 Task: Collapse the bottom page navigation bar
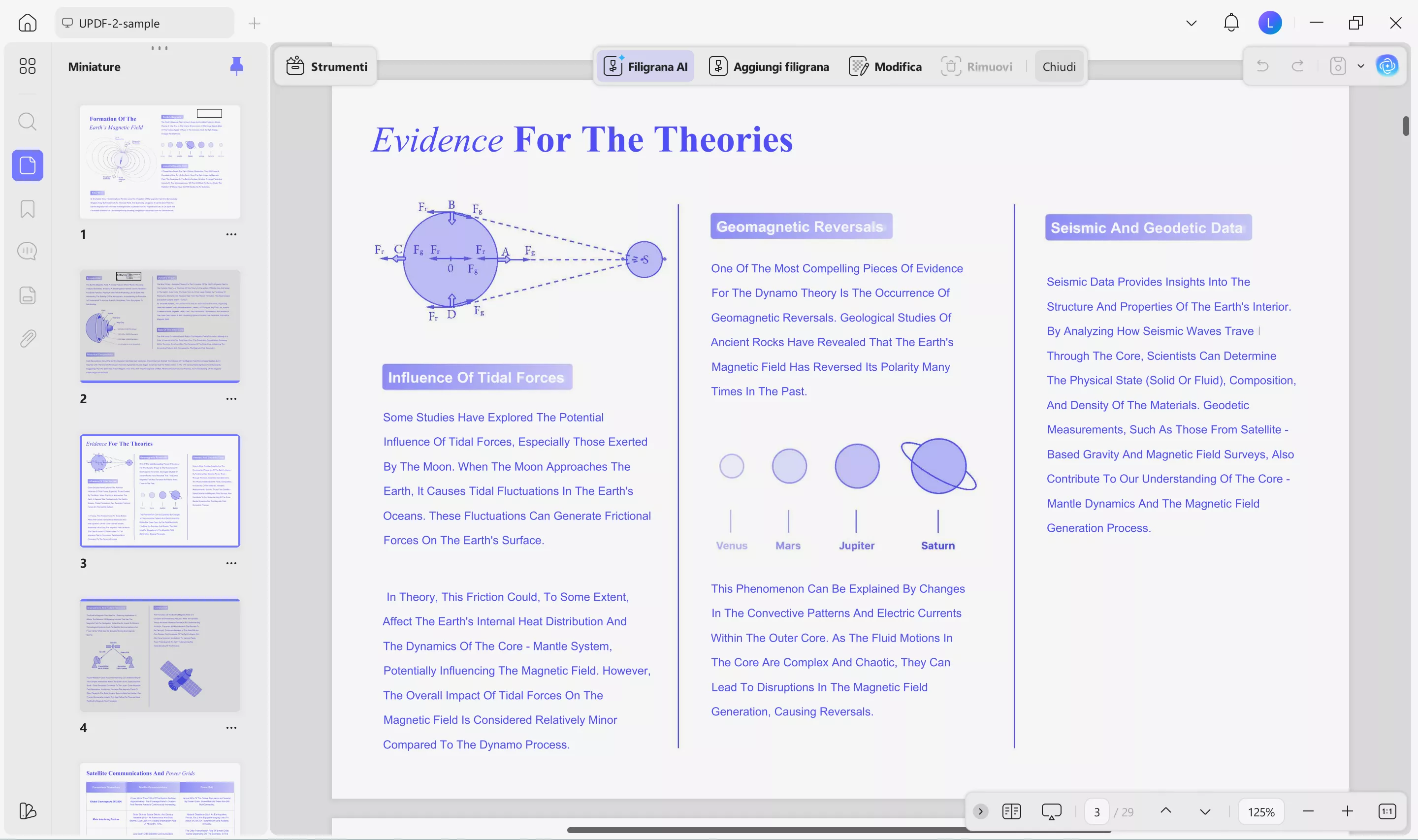[981, 811]
